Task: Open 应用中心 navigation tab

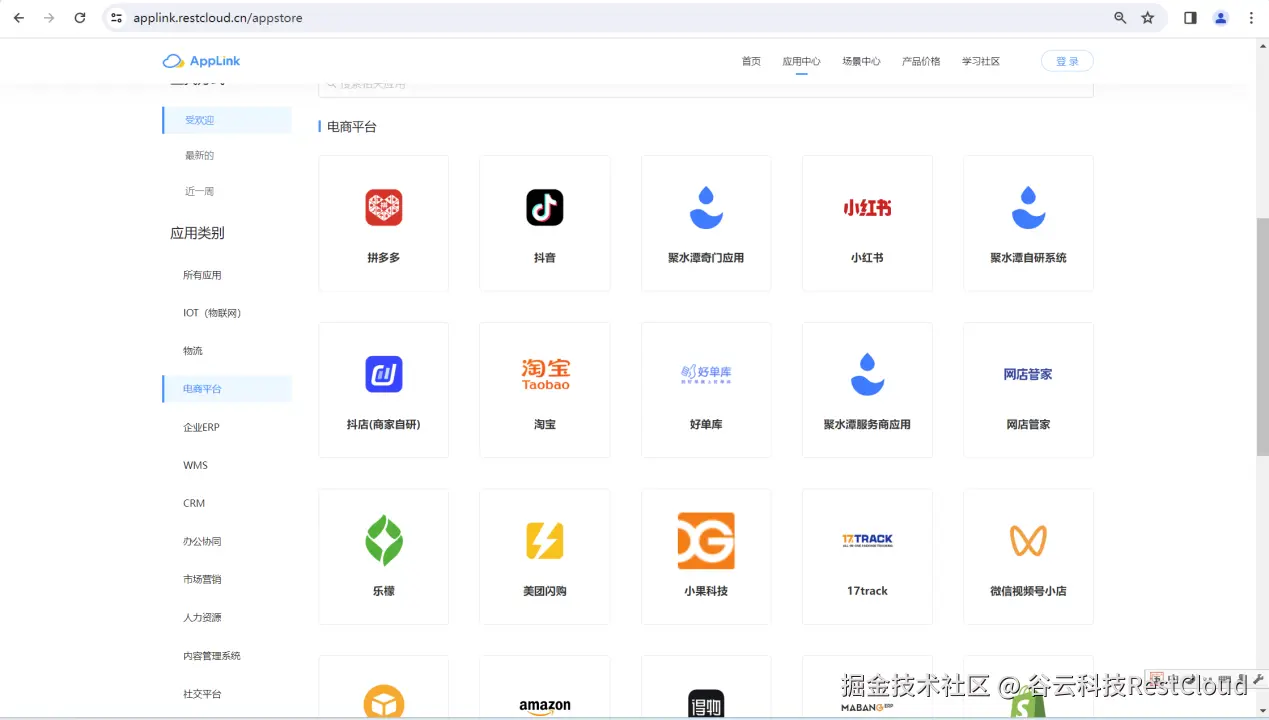Action: (x=801, y=61)
